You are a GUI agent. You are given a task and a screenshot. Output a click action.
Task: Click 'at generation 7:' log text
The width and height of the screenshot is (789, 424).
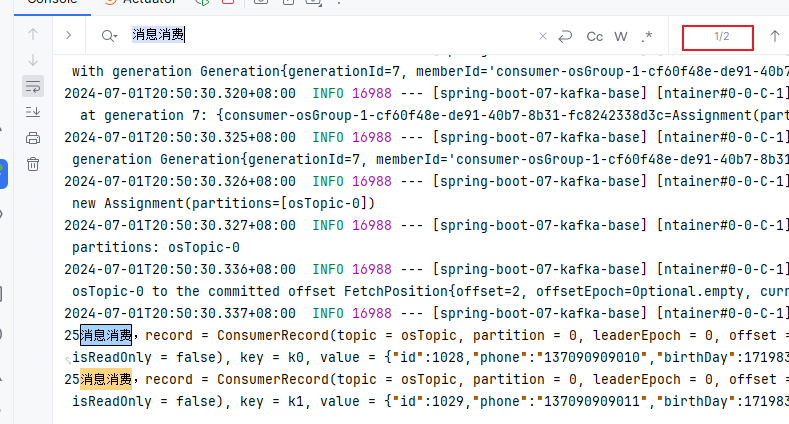(x=144, y=115)
